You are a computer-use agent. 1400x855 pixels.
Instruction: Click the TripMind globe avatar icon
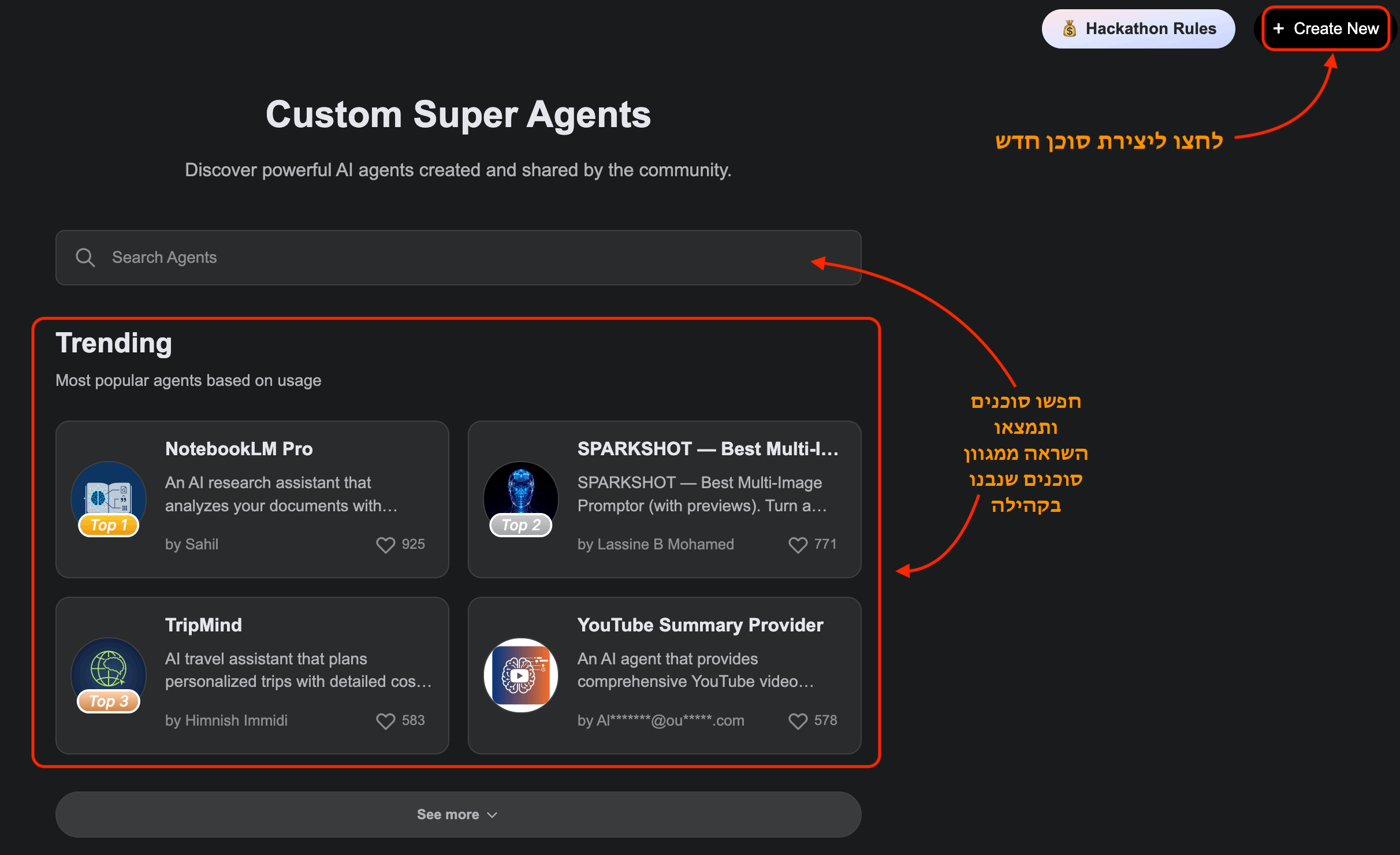[x=109, y=667]
